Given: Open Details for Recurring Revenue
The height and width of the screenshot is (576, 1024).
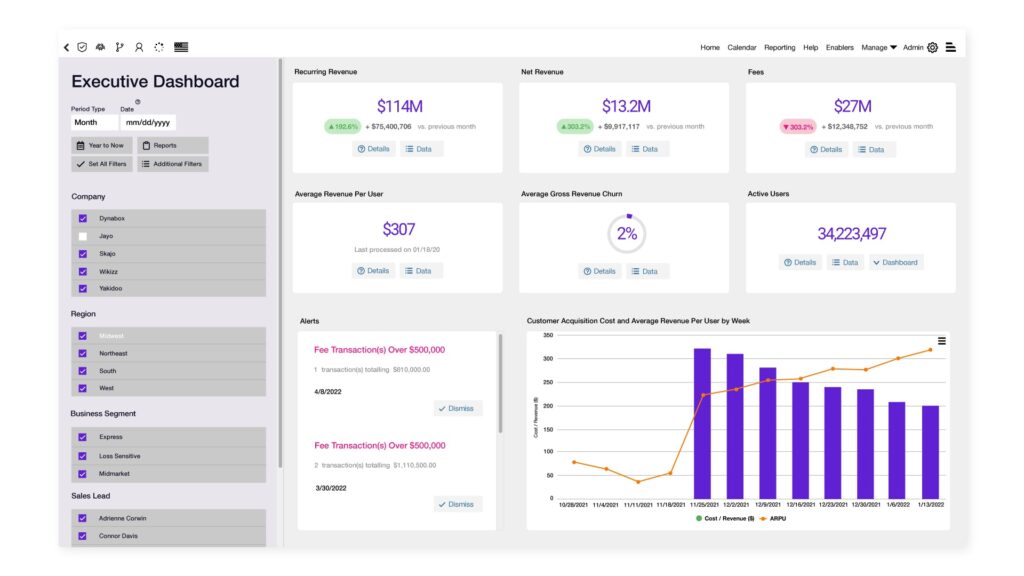Looking at the screenshot, I should click(x=374, y=149).
